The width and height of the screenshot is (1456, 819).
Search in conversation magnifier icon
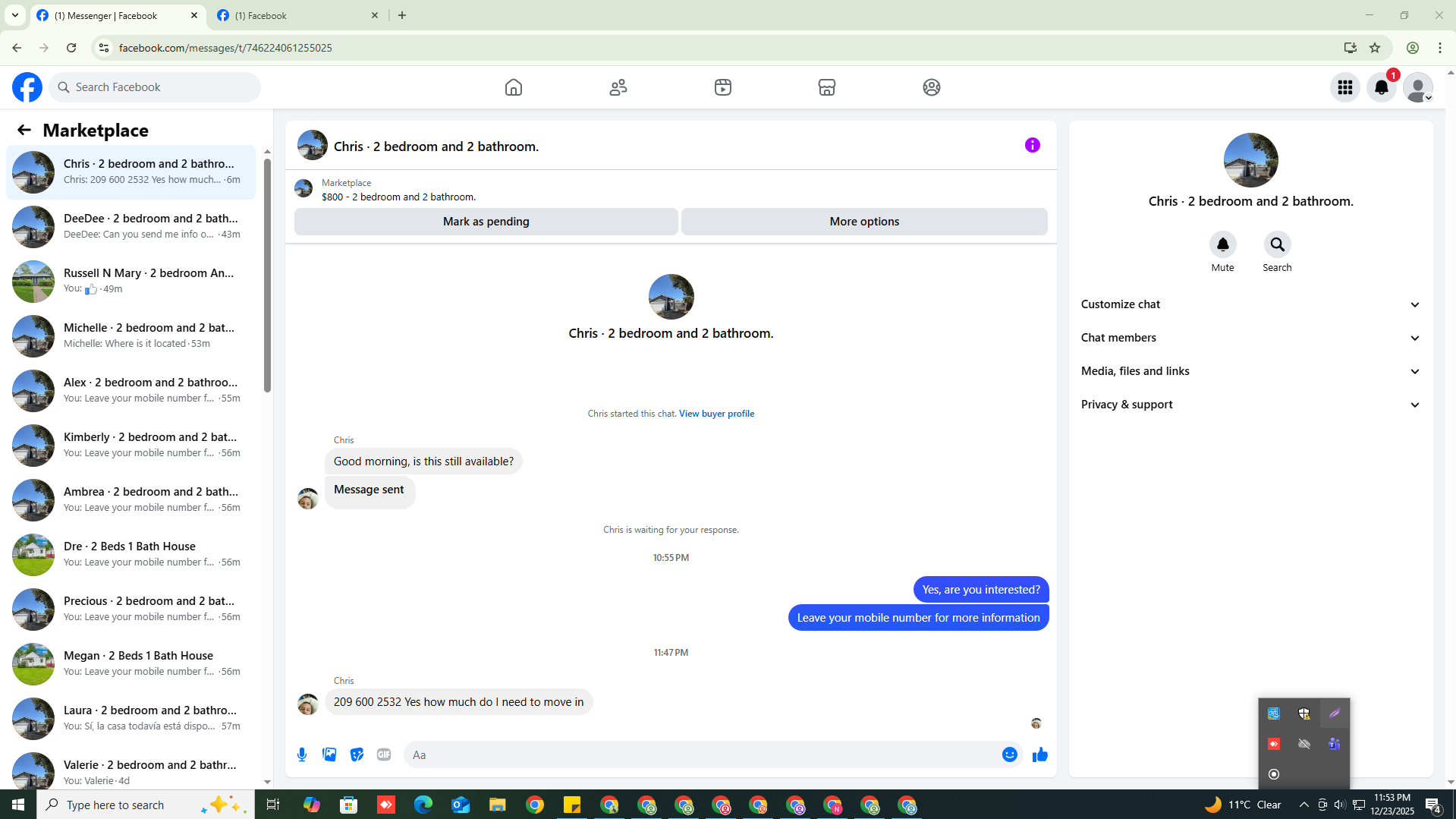(x=1278, y=244)
